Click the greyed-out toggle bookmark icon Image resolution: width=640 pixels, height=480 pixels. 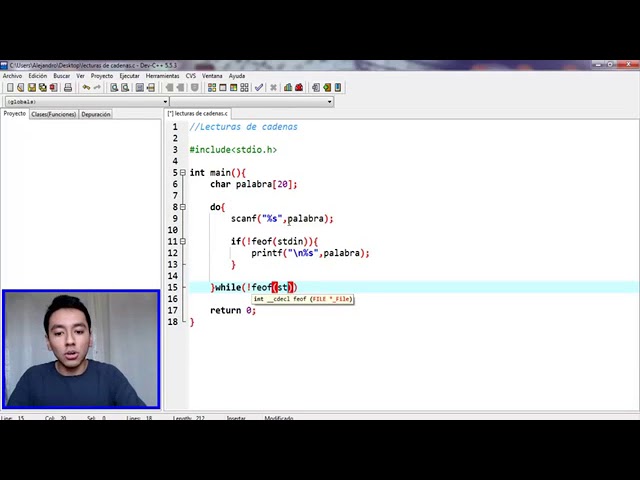pos(195,87)
